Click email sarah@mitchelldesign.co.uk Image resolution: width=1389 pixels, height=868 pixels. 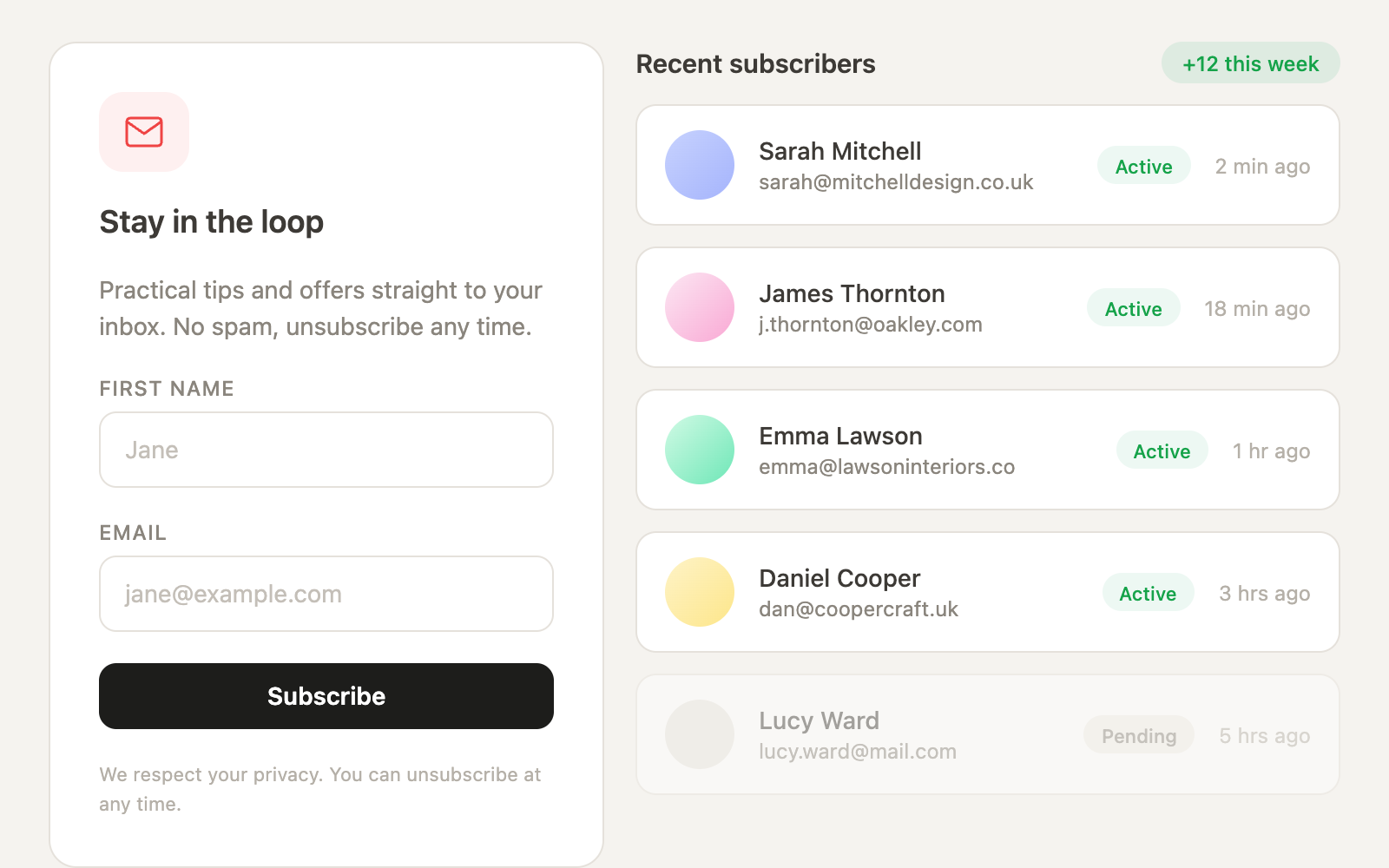click(896, 182)
